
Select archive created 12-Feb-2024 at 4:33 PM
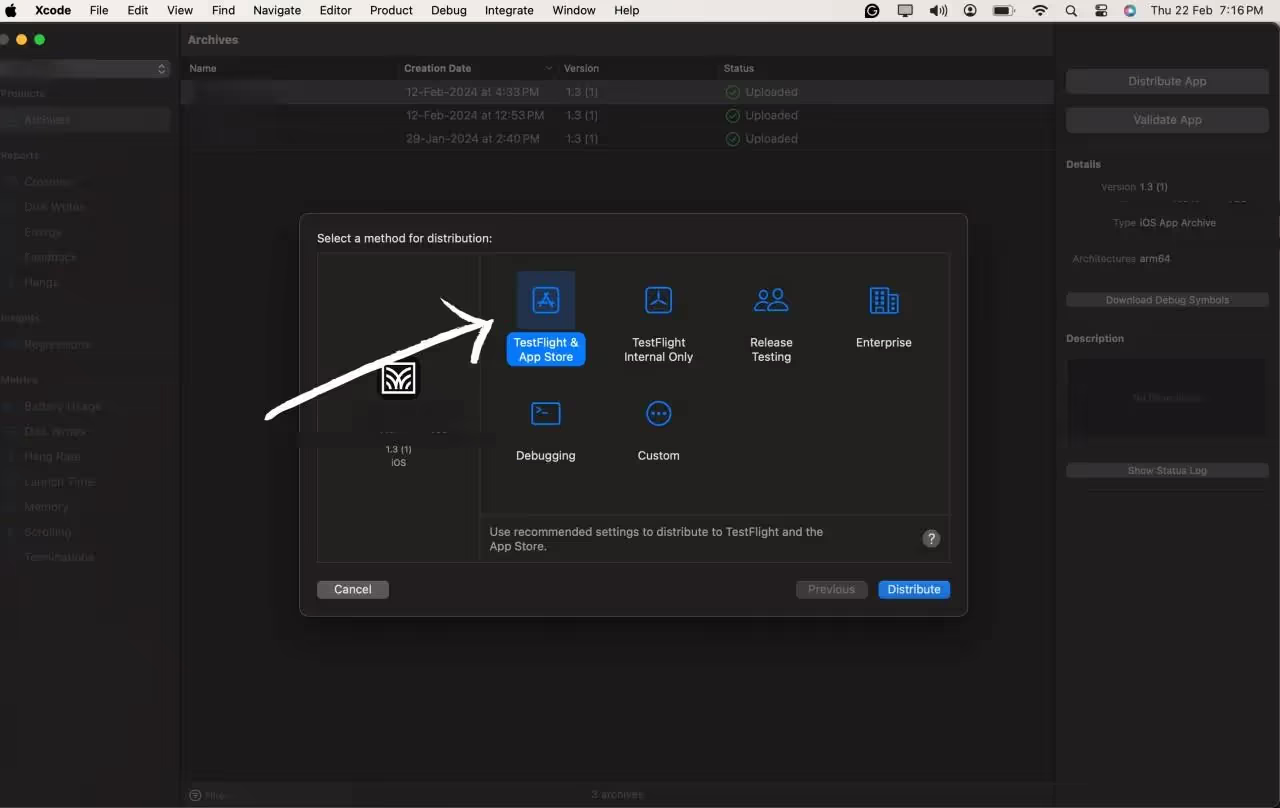[617, 92]
